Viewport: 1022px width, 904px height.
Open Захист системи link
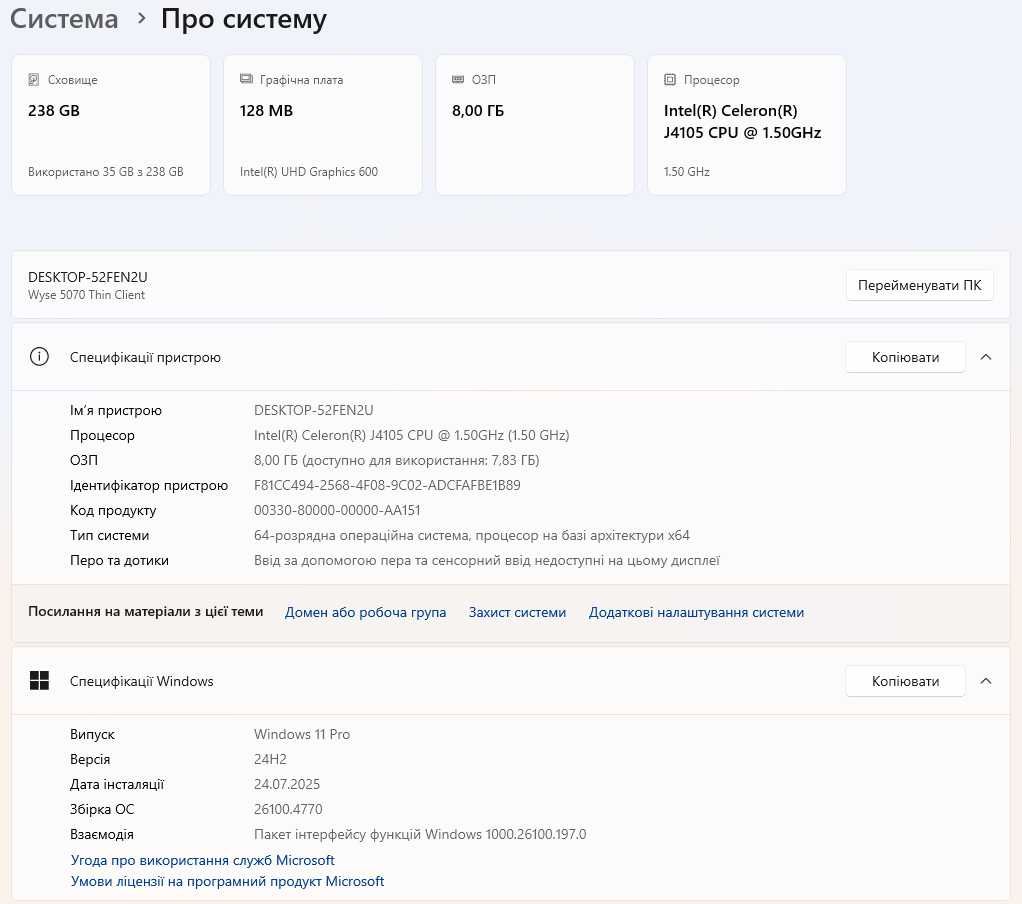(x=517, y=612)
